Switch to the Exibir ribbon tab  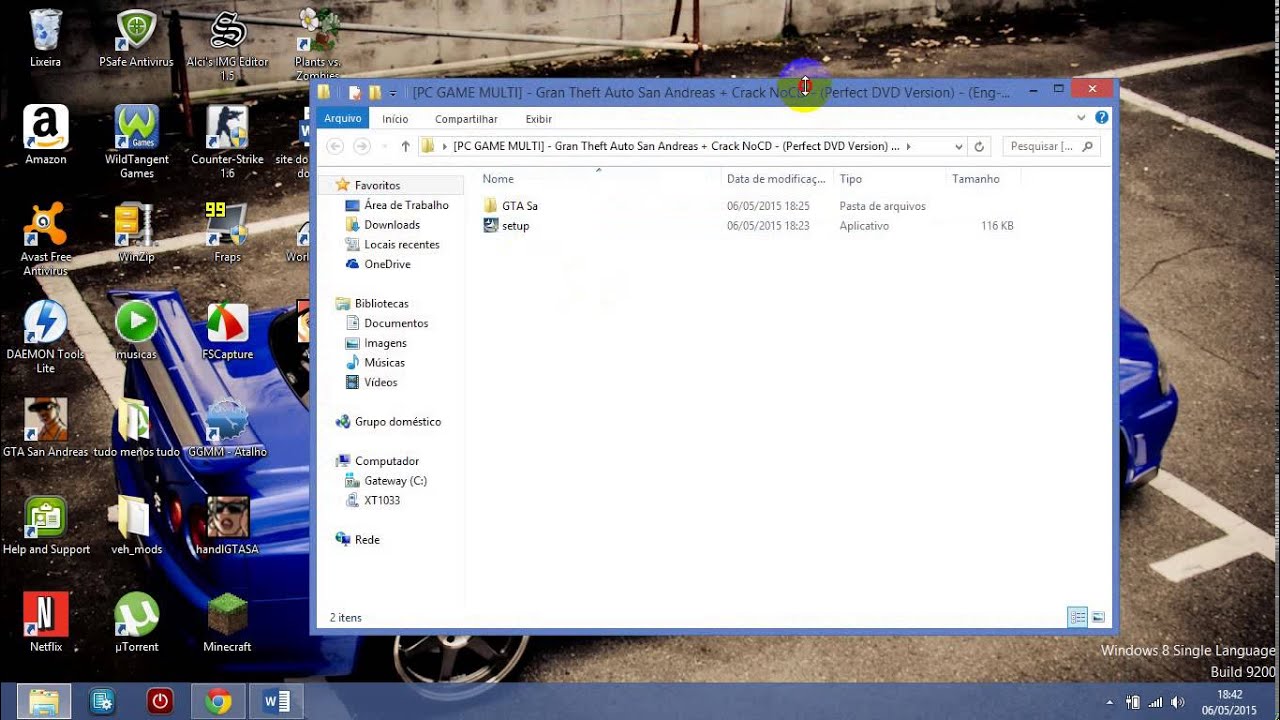538,119
